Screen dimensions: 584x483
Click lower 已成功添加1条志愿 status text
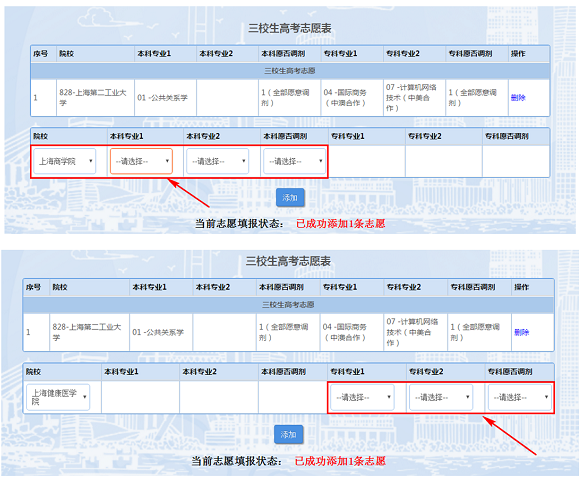point(340,461)
